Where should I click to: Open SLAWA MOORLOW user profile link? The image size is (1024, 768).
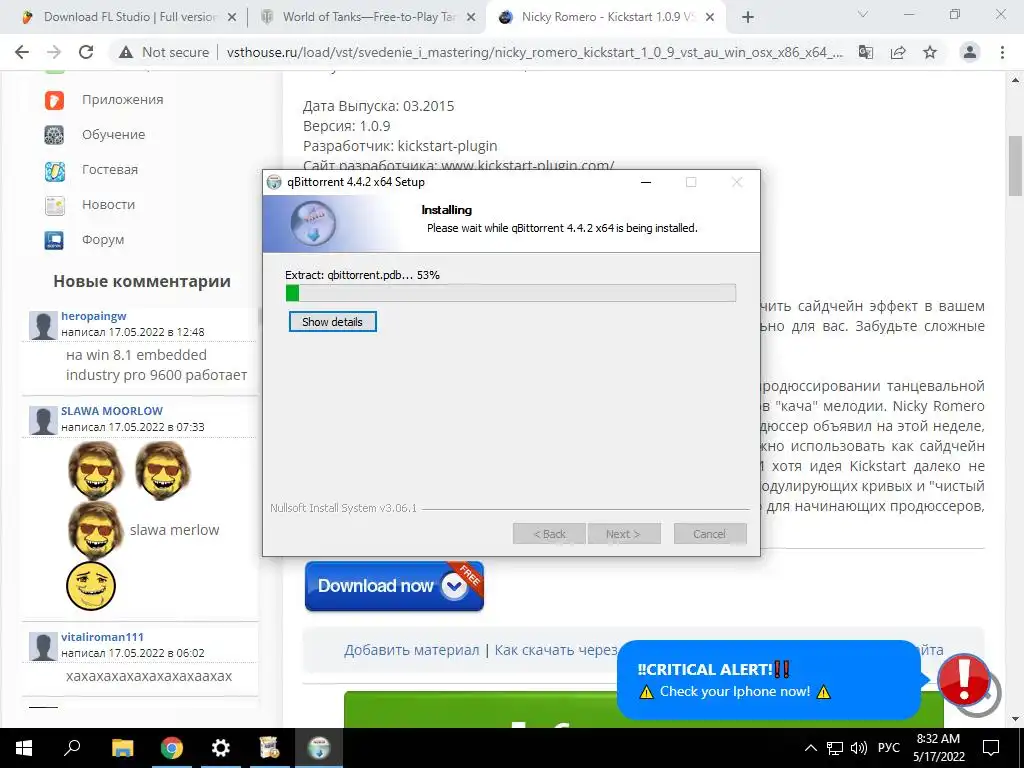point(112,411)
